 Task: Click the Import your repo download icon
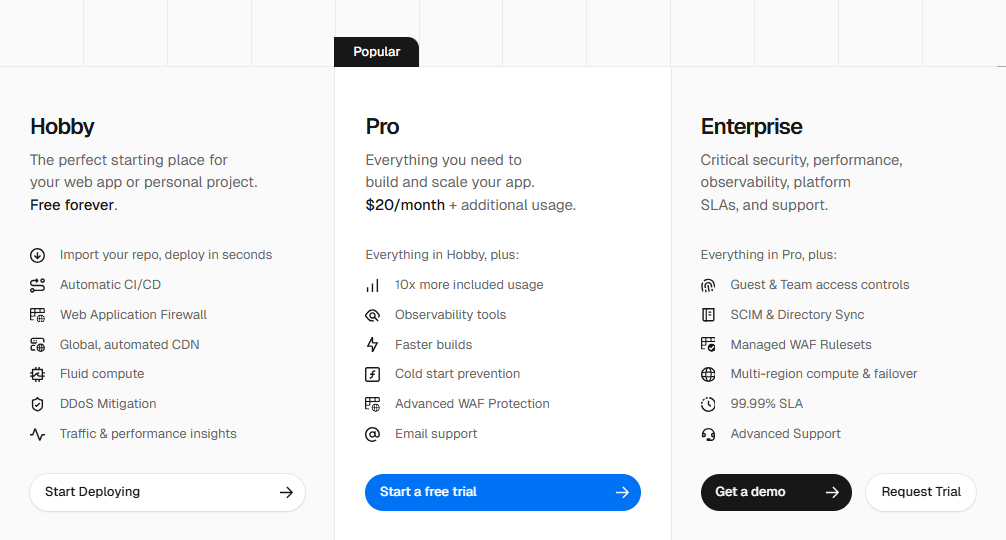pos(38,255)
